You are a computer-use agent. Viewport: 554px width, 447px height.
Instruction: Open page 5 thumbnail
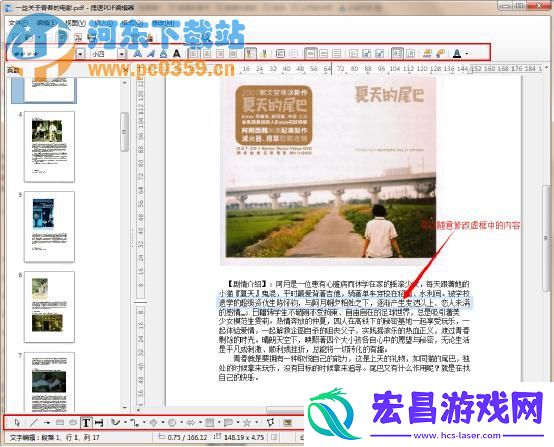49,227
